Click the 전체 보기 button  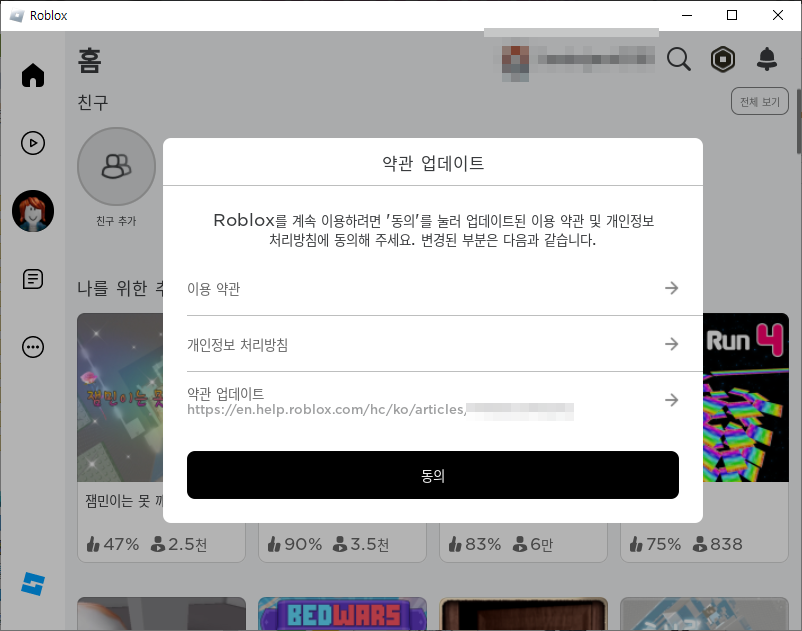click(x=760, y=101)
